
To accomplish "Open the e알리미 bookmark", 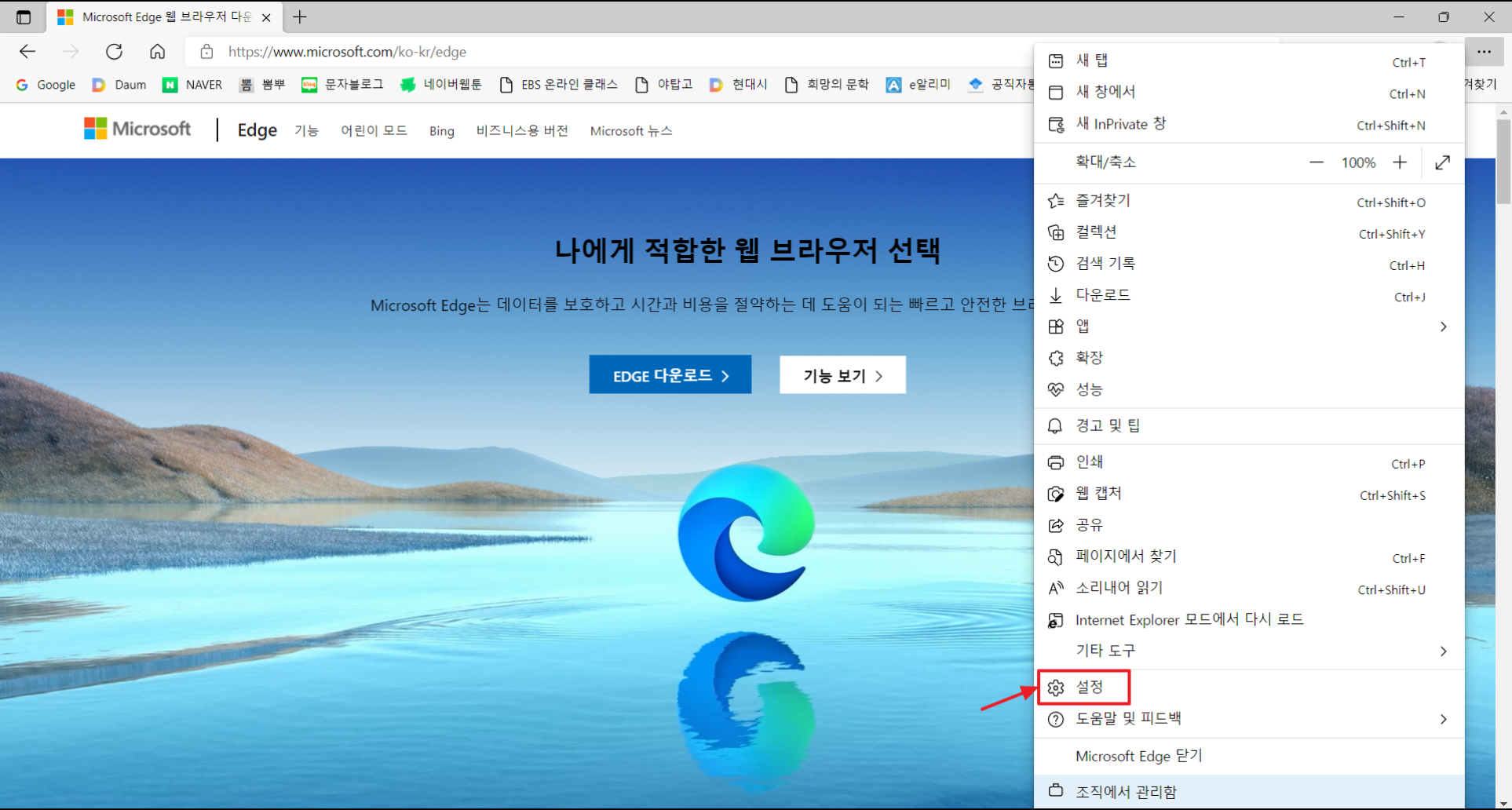I will coord(919,85).
